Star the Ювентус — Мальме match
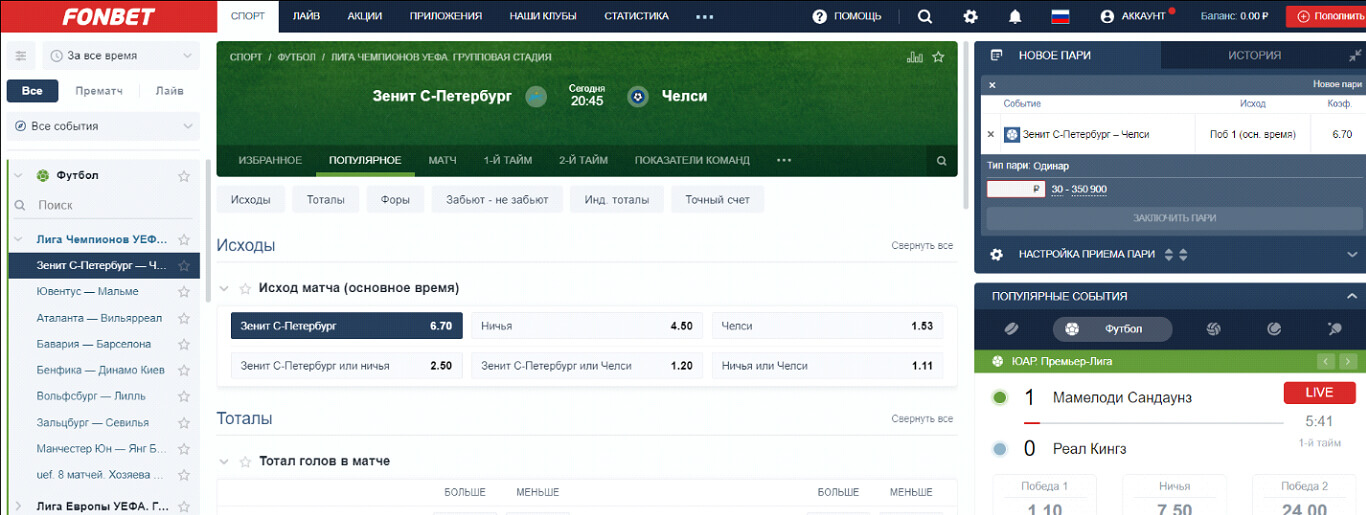 coord(184,292)
